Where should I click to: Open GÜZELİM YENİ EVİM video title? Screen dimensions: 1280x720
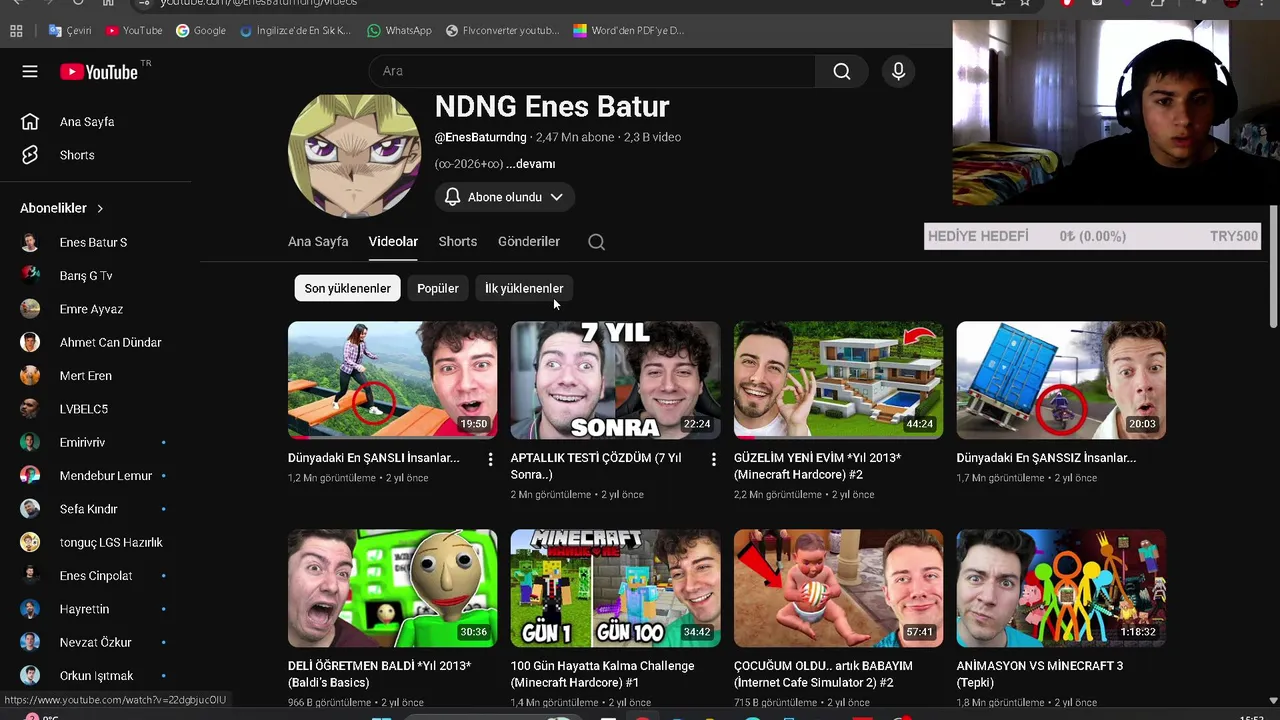coord(818,466)
